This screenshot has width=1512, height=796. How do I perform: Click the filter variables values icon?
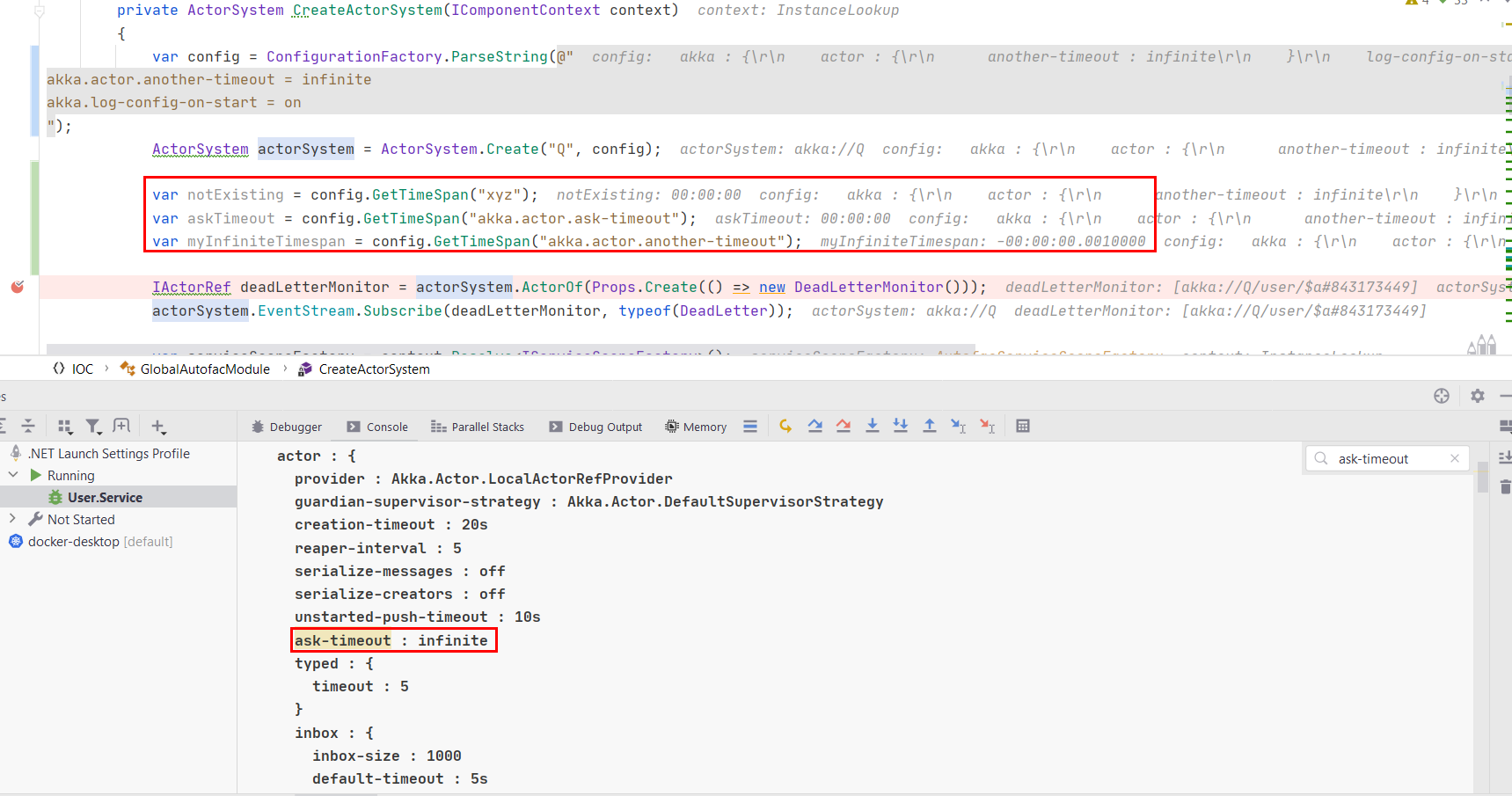(93, 426)
